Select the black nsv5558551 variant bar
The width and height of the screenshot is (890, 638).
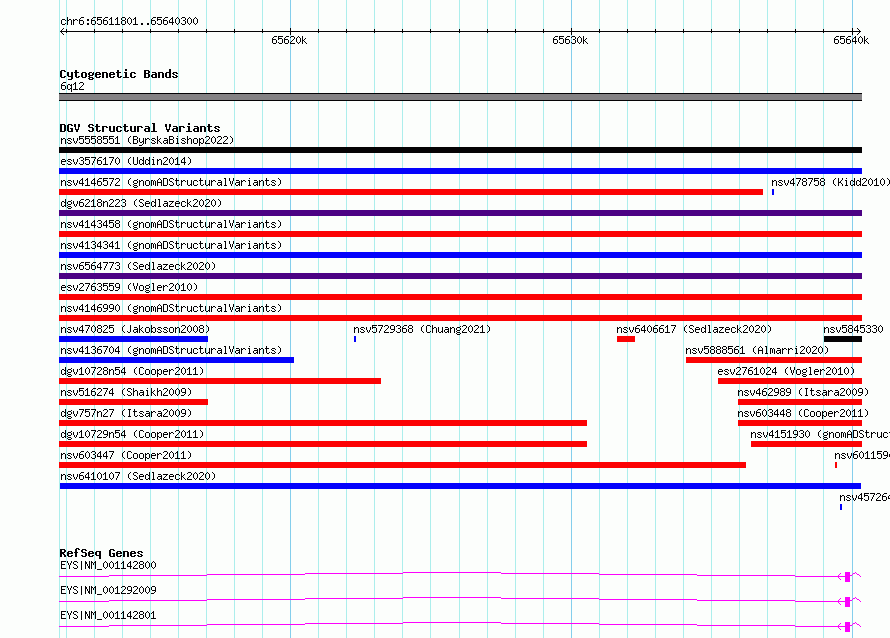point(460,150)
